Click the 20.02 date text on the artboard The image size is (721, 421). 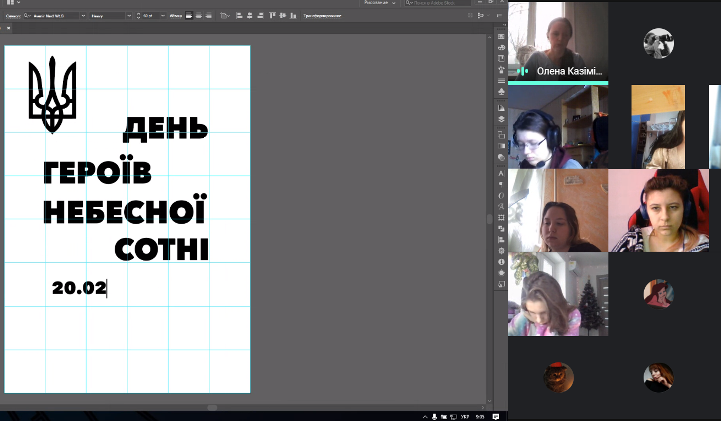tap(79, 288)
